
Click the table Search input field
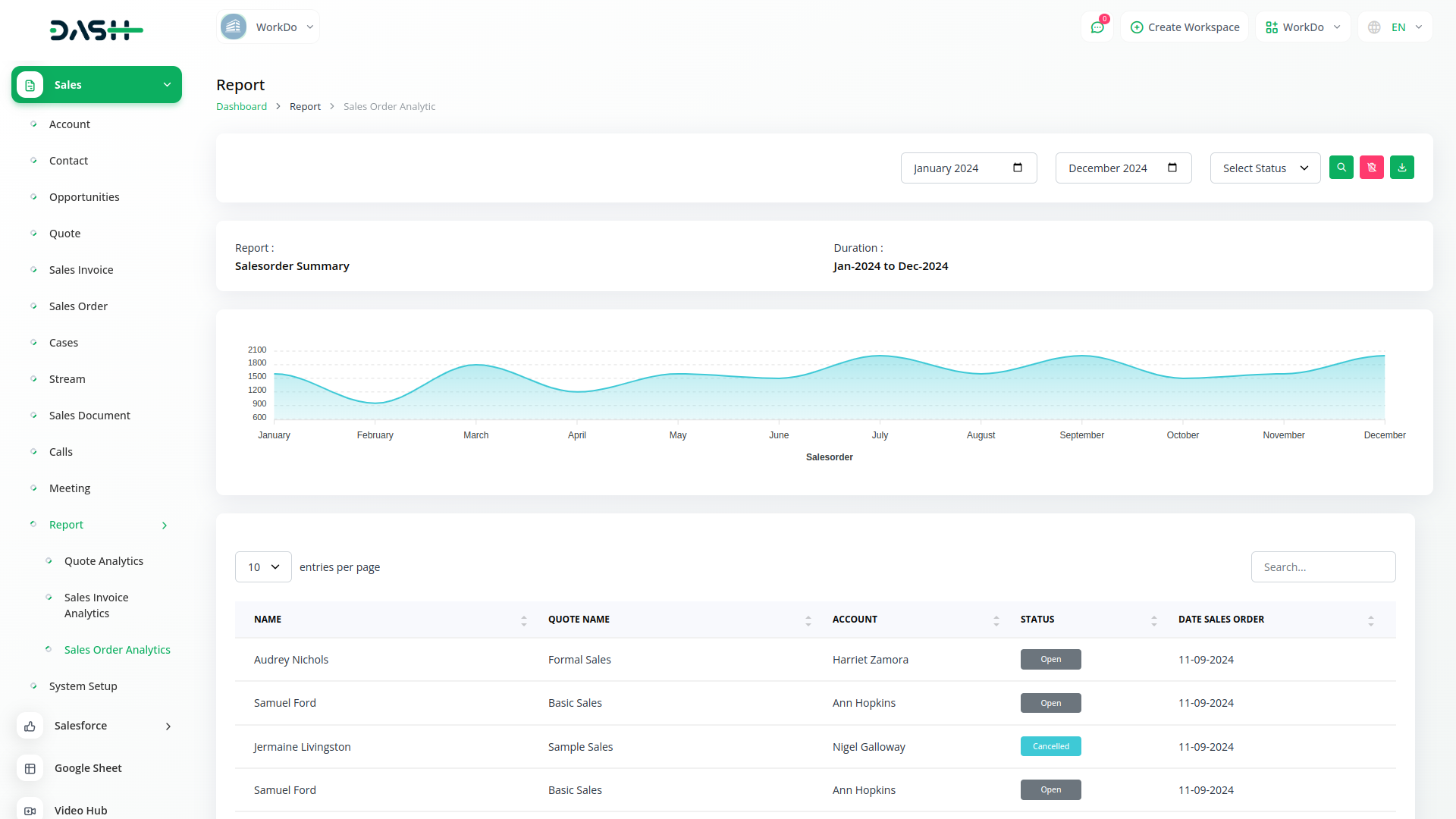[1323, 567]
